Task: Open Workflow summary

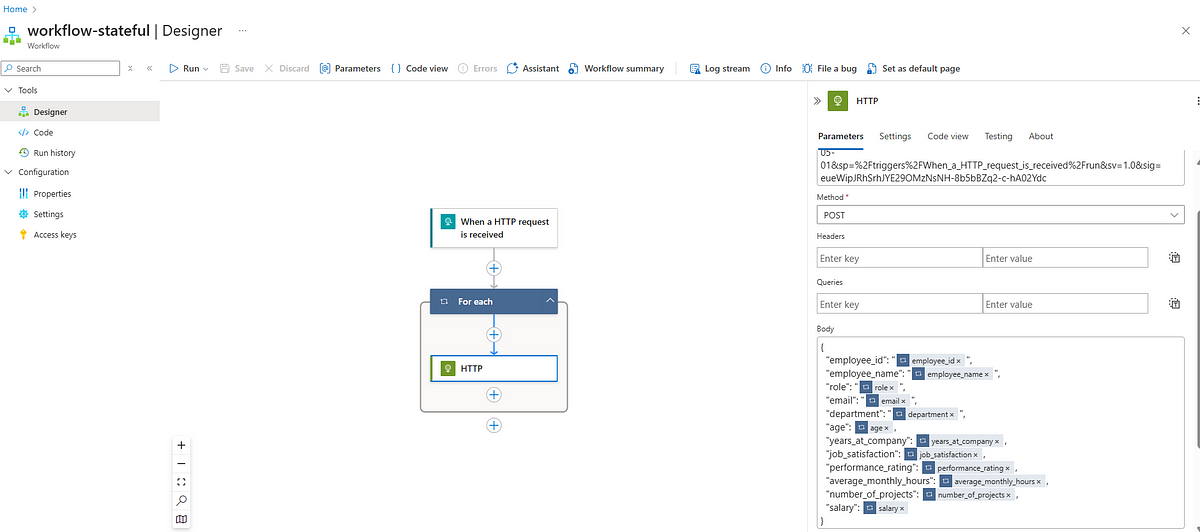Action: point(616,68)
